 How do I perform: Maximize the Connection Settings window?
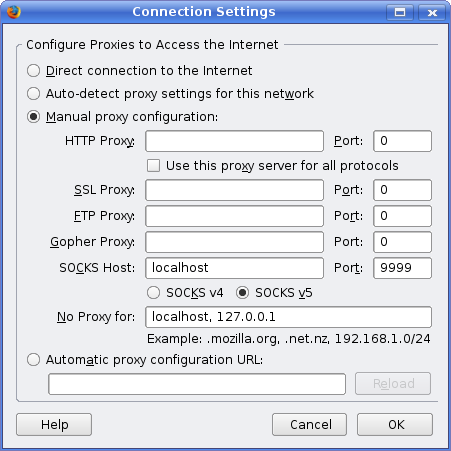tap(400, 13)
